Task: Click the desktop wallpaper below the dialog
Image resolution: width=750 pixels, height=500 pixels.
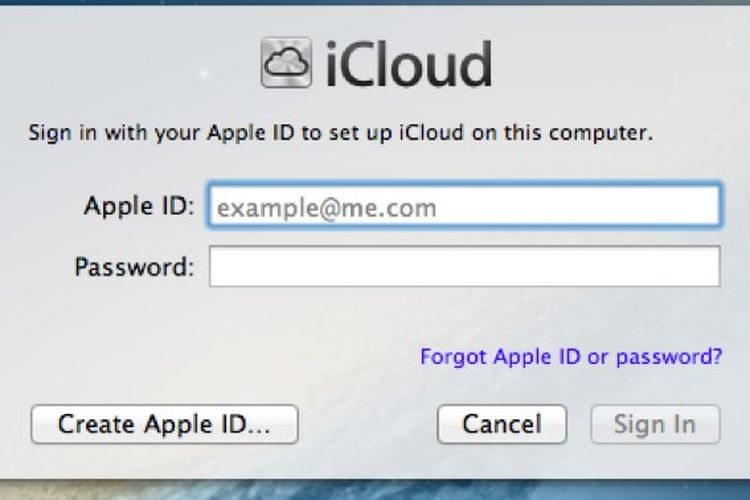Action: point(375,490)
